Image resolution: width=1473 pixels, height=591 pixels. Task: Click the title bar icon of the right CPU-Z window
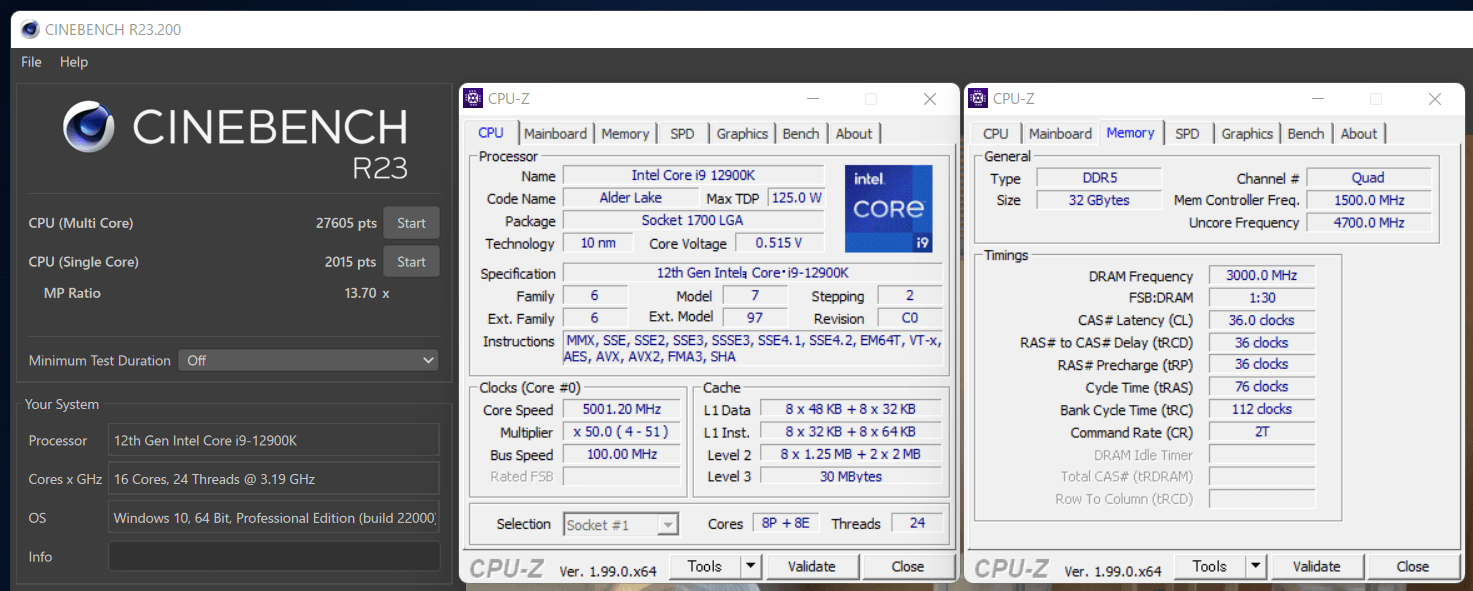coord(979,98)
